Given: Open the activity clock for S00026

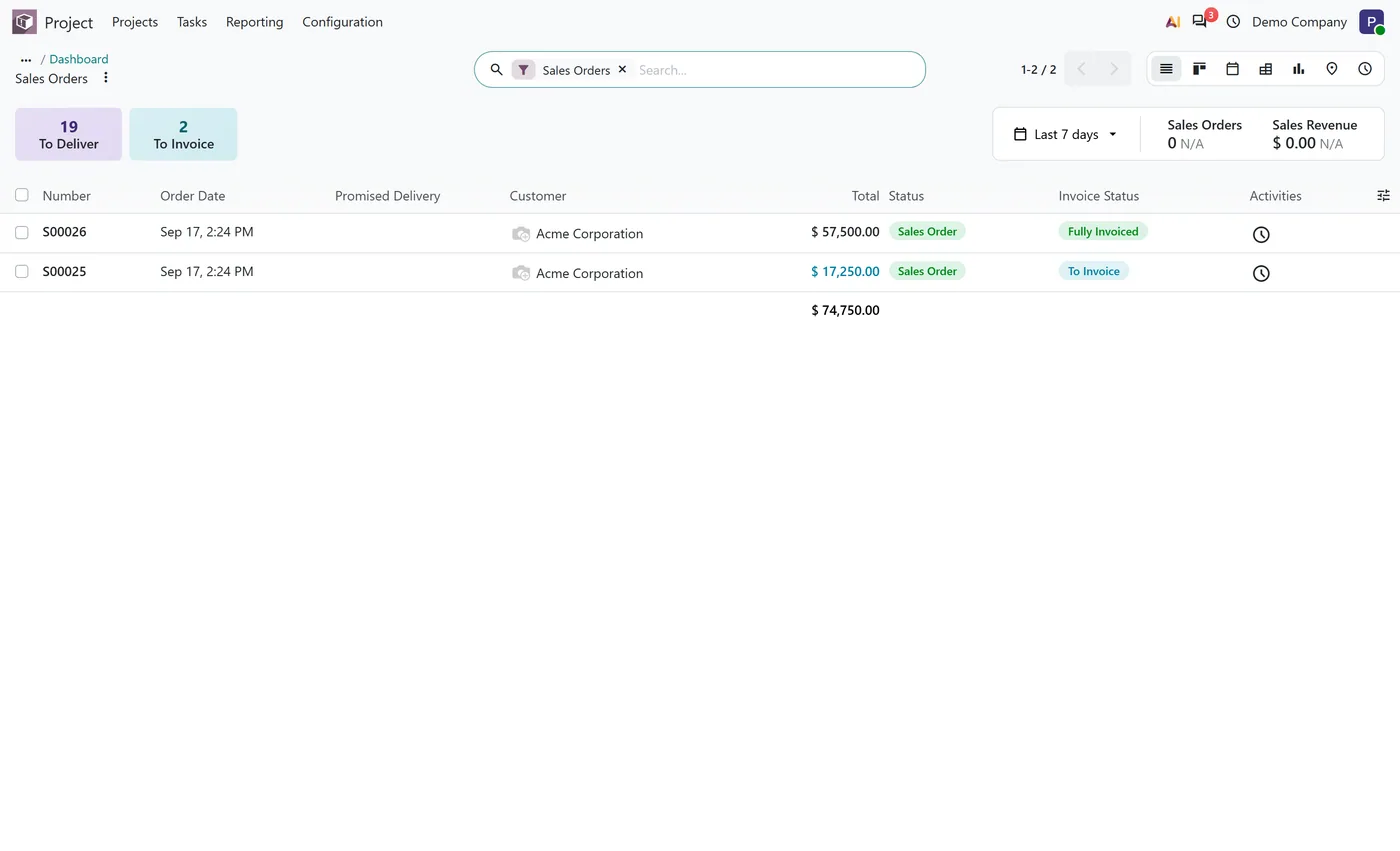Looking at the screenshot, I should point(1261,234).
